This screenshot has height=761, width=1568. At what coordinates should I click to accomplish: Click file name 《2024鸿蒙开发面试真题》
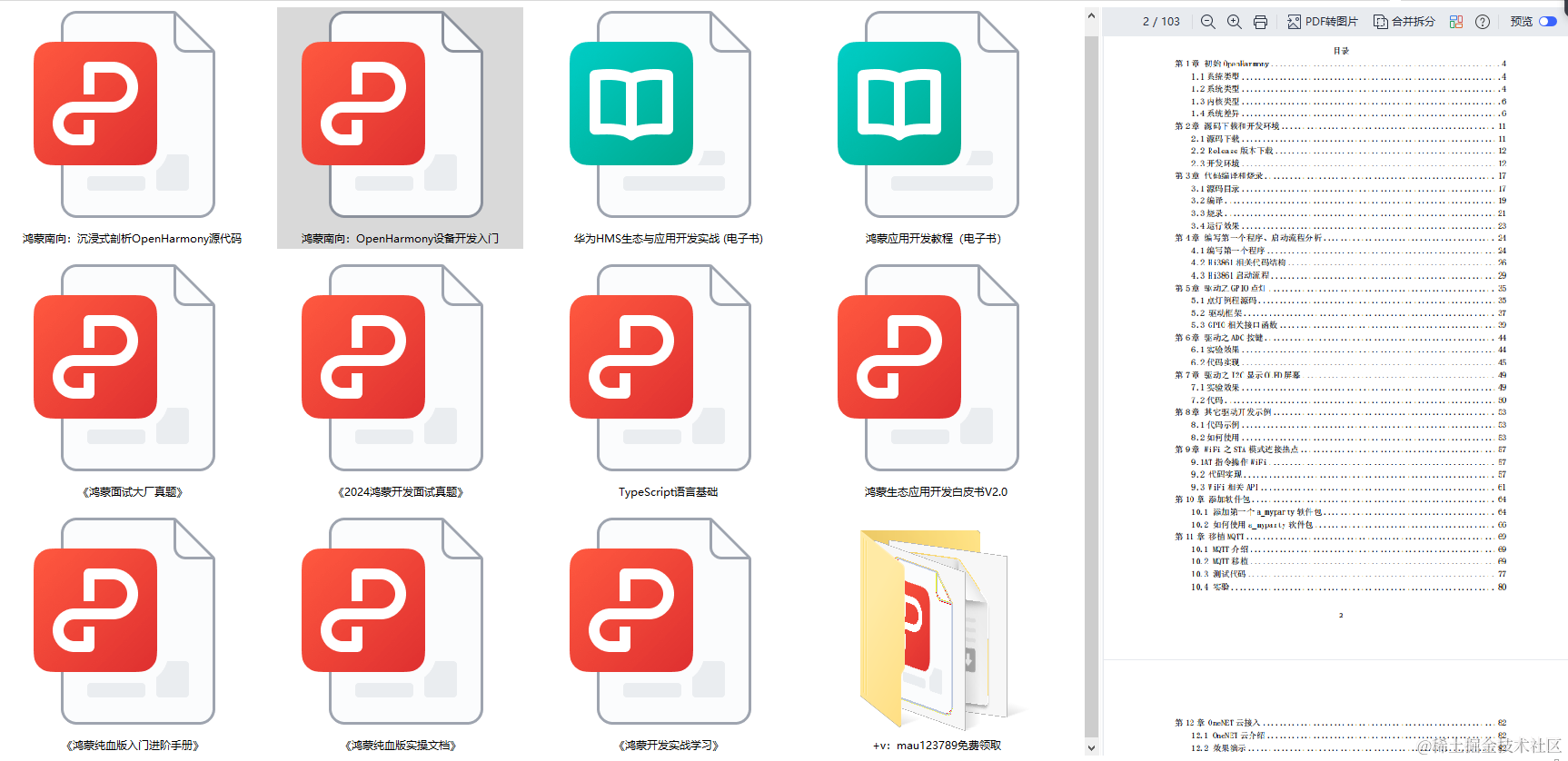[x=401, y=492]
